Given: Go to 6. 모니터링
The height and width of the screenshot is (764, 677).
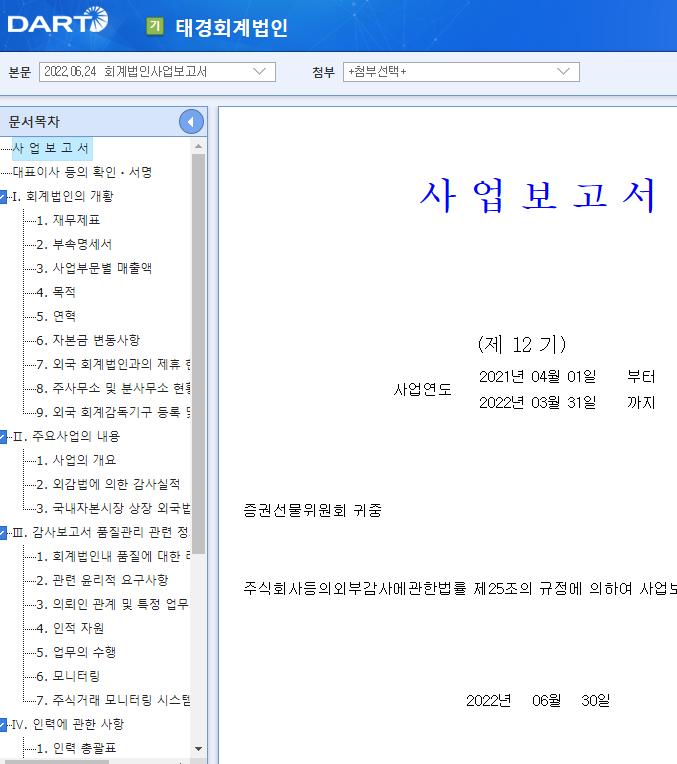Looking at the screenshot, I should pos(68,676).
